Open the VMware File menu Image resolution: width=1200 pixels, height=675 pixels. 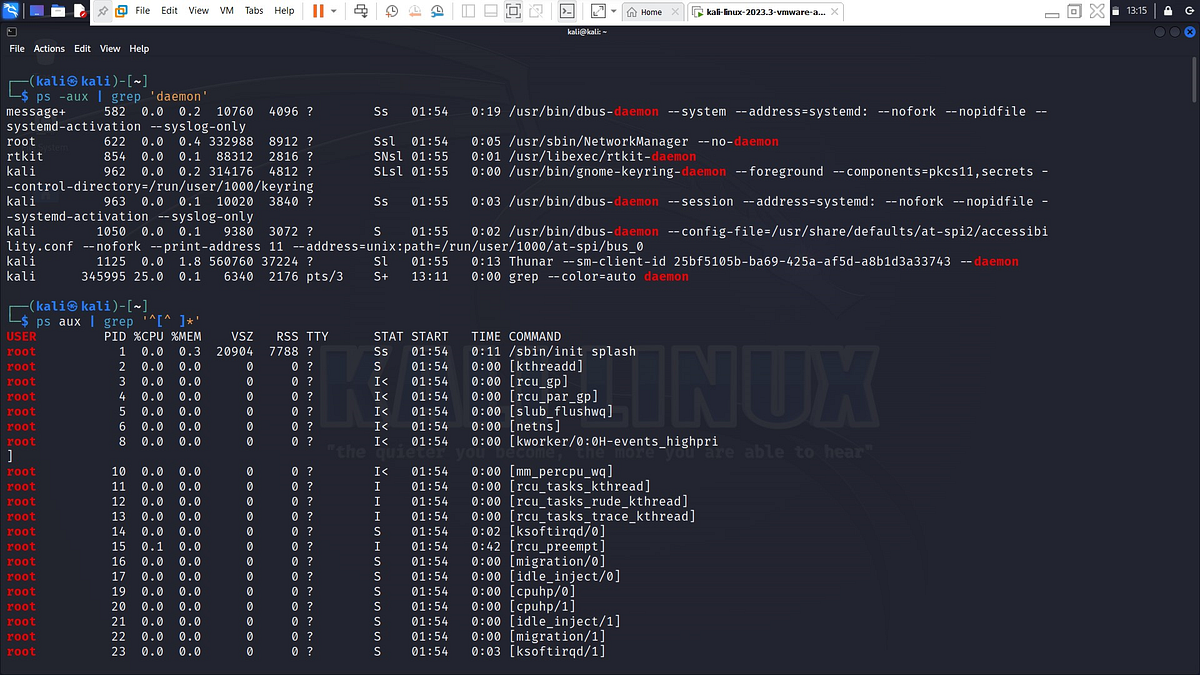click(142, 11)
